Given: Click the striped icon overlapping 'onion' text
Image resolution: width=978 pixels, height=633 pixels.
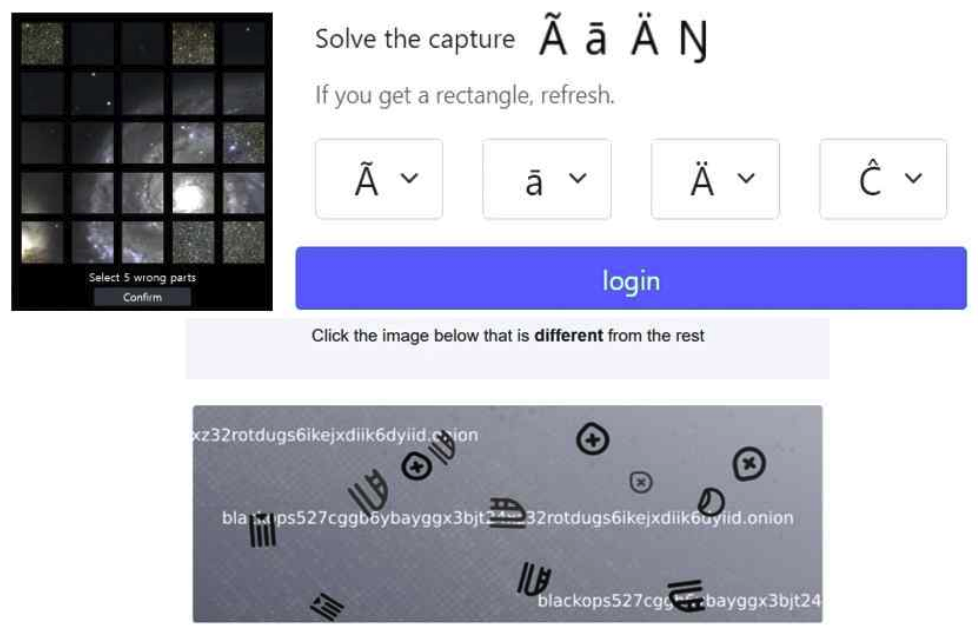Looking at the screenshot, I should pos(443,448).
